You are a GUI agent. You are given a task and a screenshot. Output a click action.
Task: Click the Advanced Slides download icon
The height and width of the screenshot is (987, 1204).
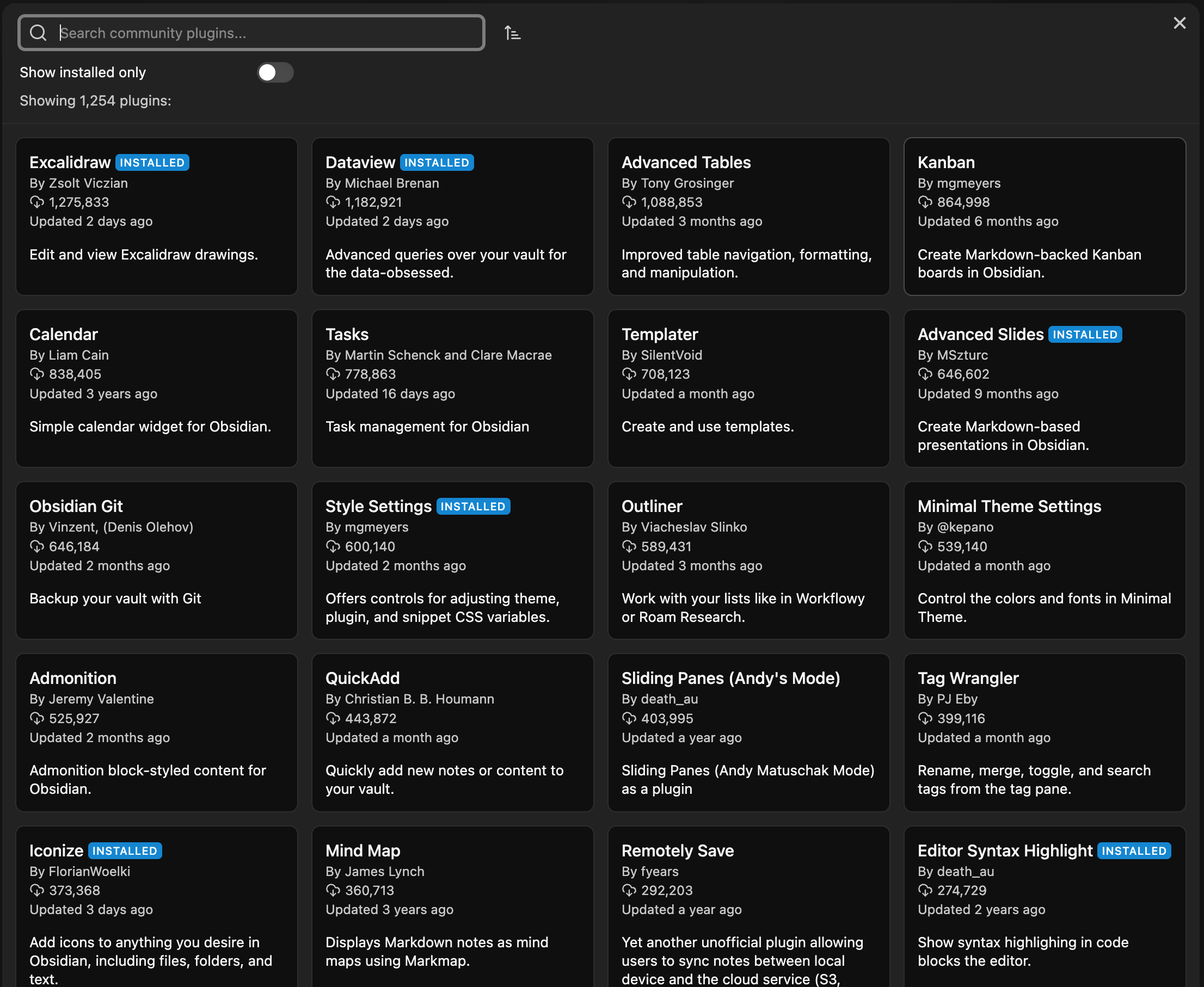pos(925,374)
